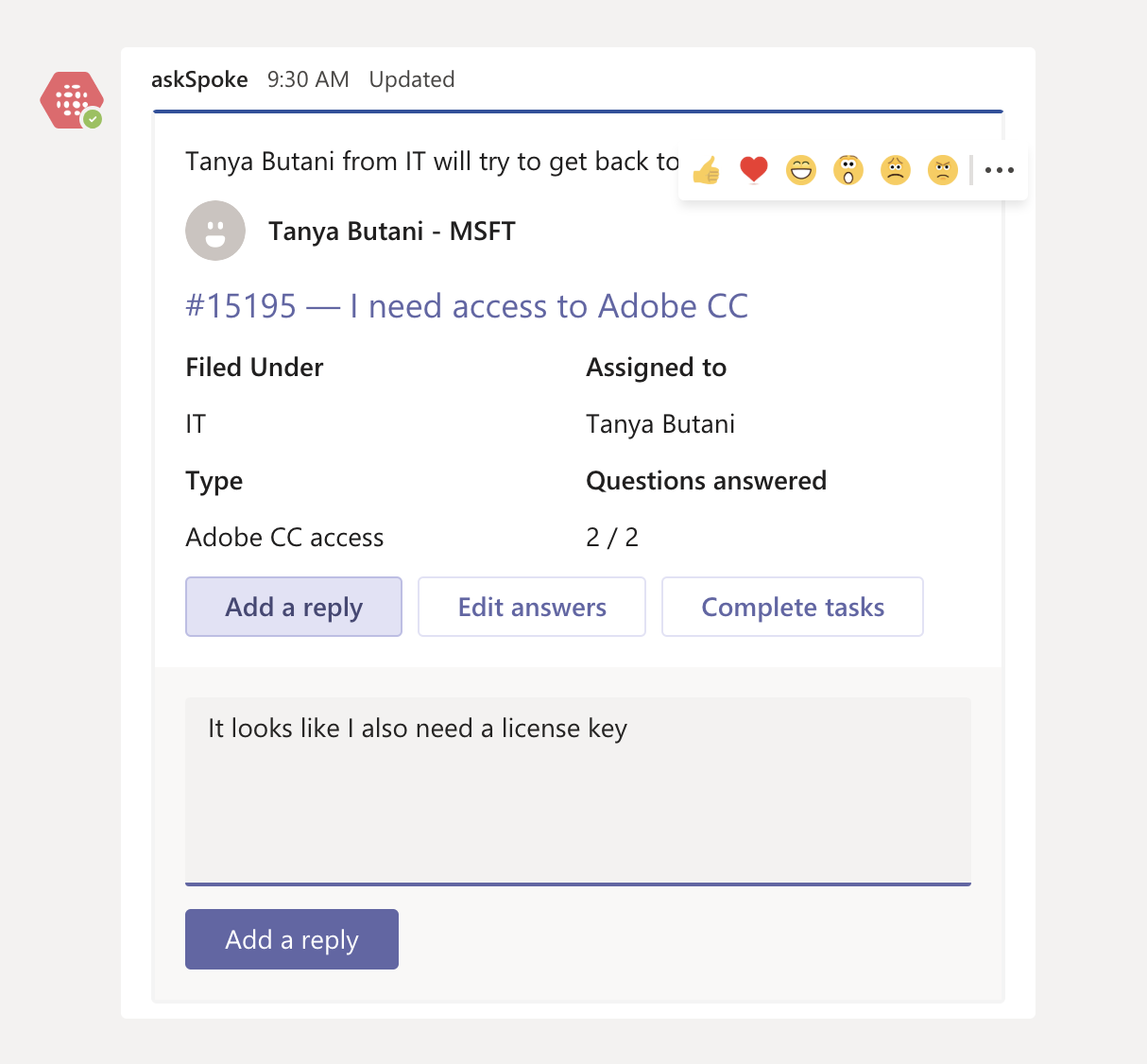React with the red heart emoji
Viewport: 1147px width, 1064px height.
tap(754, 170)
